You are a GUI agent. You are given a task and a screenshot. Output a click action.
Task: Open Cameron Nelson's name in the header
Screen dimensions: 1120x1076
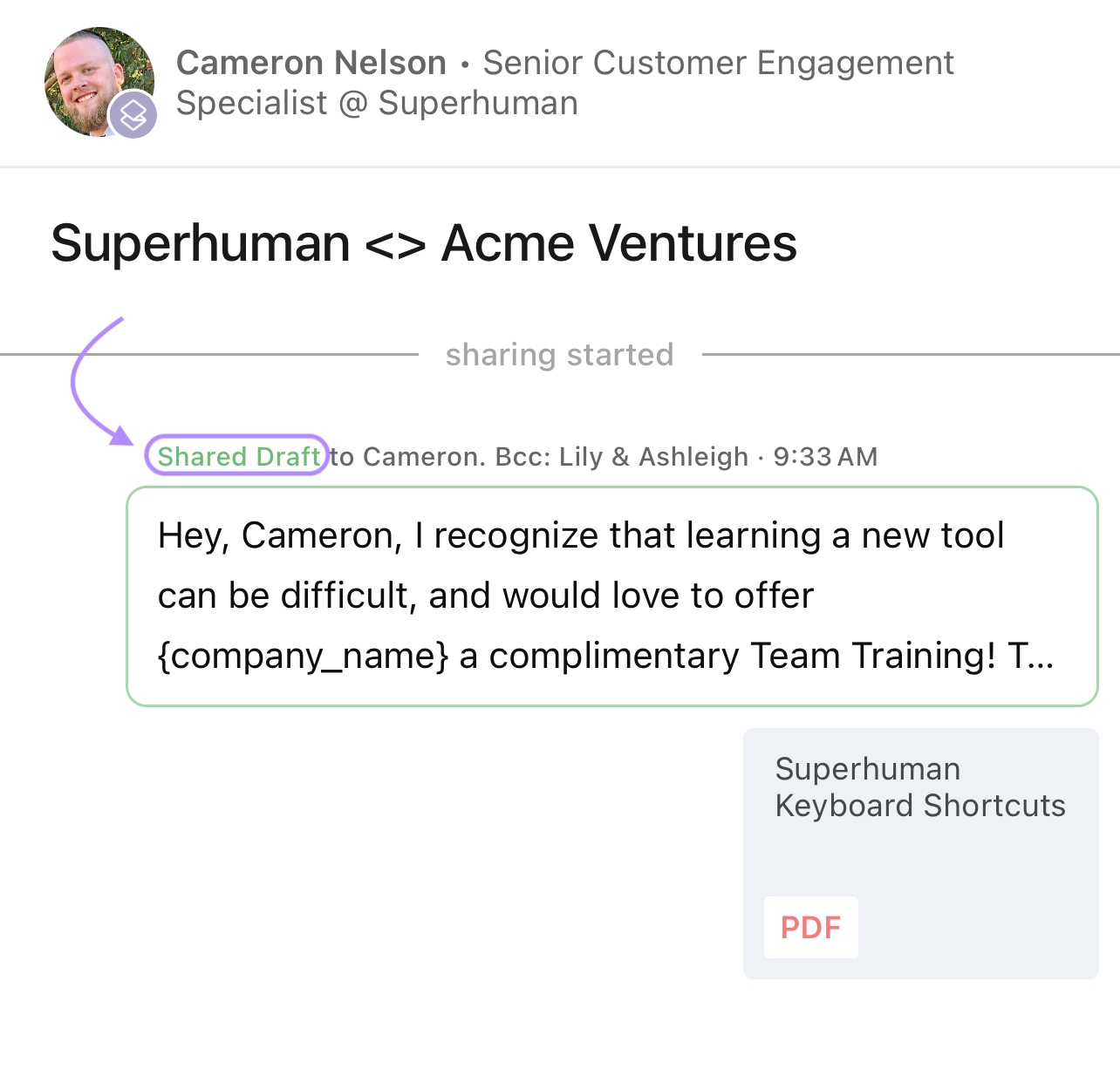[x=311, y=63]
